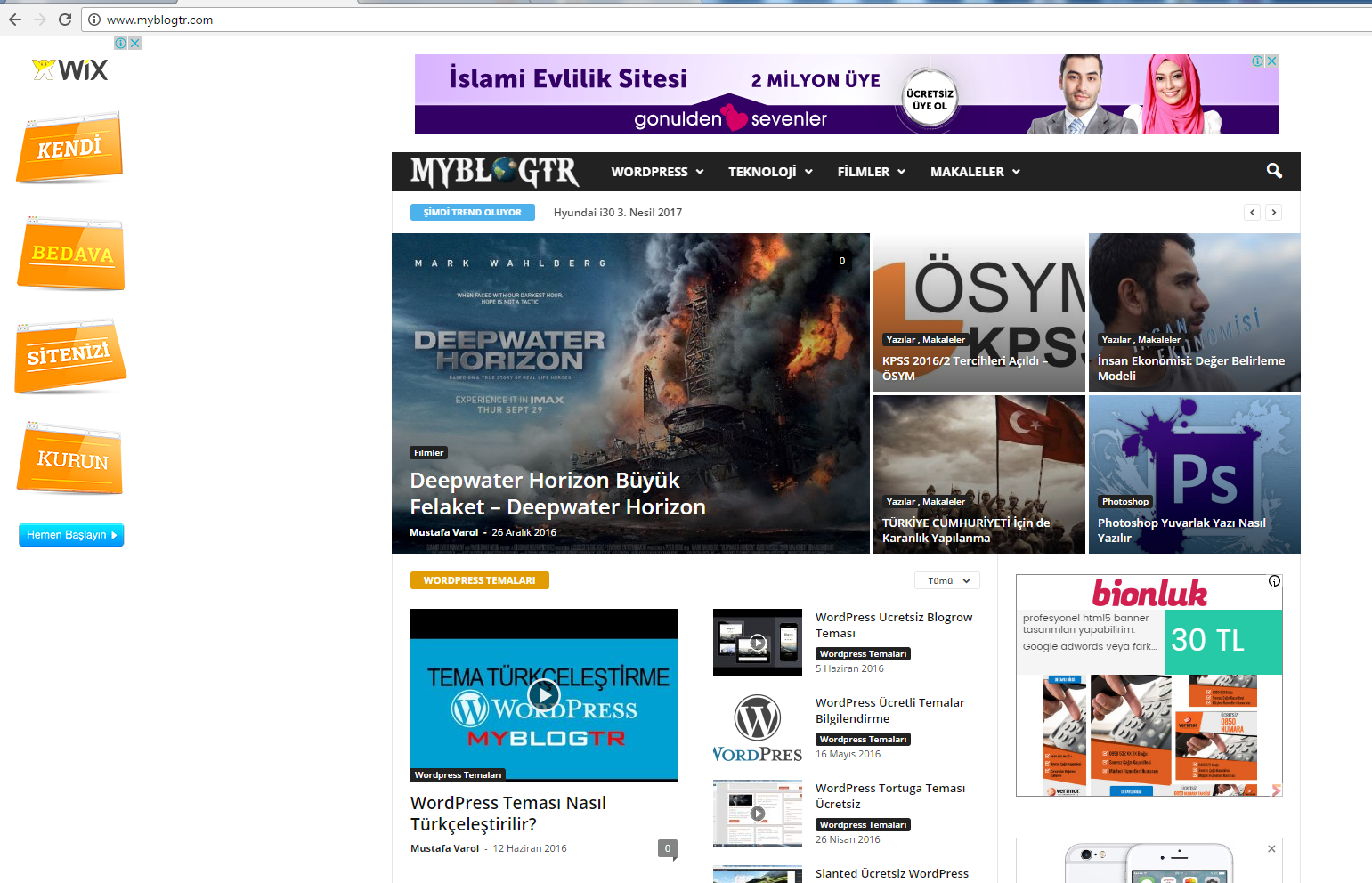Reload the page with the refresh icon
The height and width of the screenshot is (883, 1372).
[65, 20]
